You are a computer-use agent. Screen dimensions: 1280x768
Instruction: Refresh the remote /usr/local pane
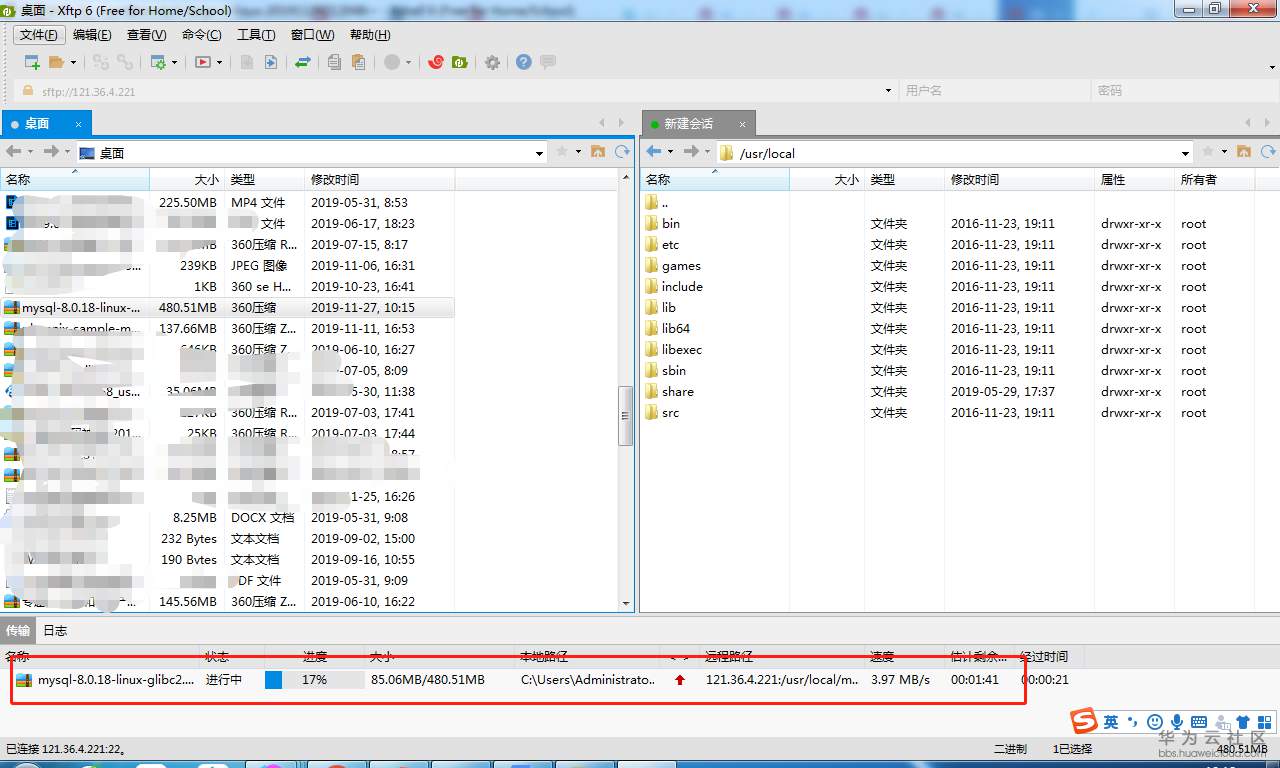tap(1268, 152)
